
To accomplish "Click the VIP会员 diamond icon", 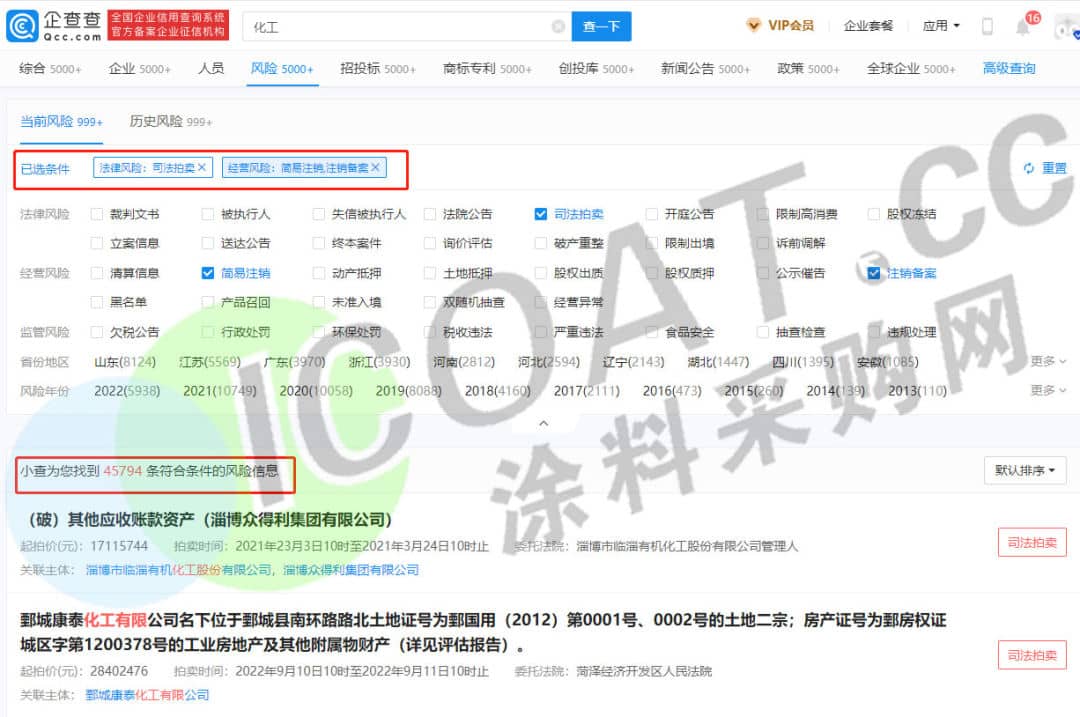I will pos(754,26).
